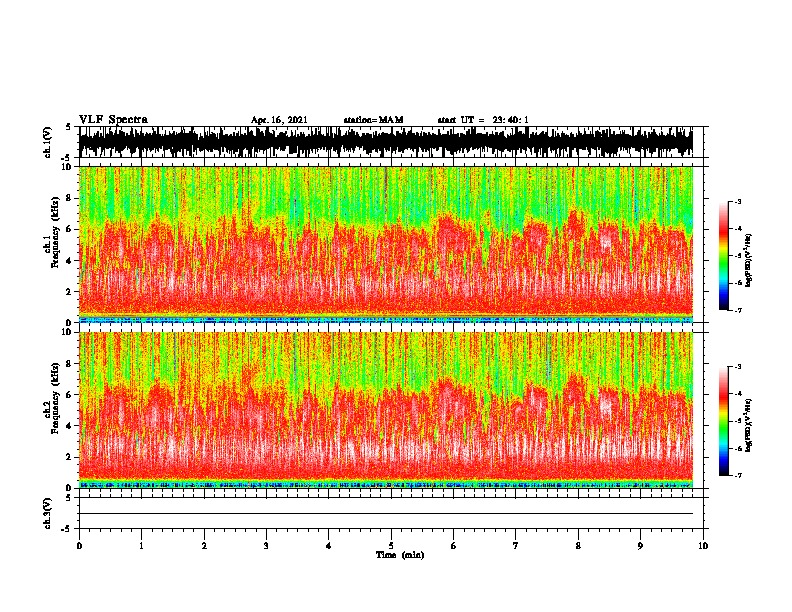Click the "6" kHz tick on ch.1 frequency axis
The width and height of the screenshot is (792, 612).
pos(69,229)
